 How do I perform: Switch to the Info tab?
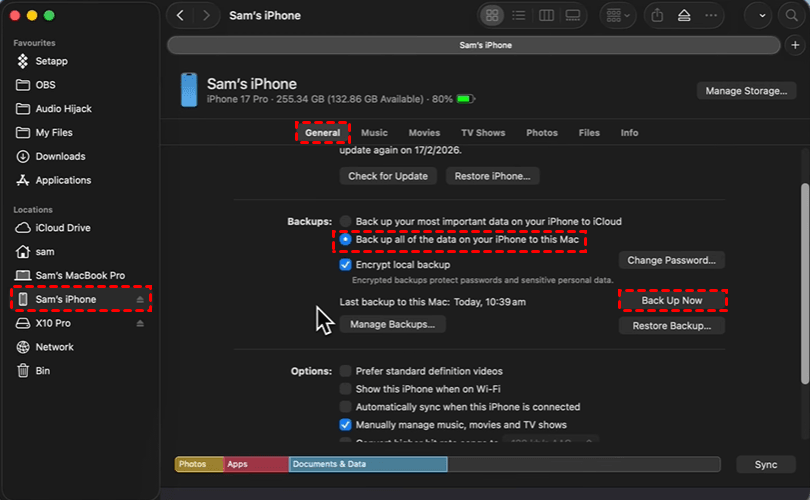[629, 133]
